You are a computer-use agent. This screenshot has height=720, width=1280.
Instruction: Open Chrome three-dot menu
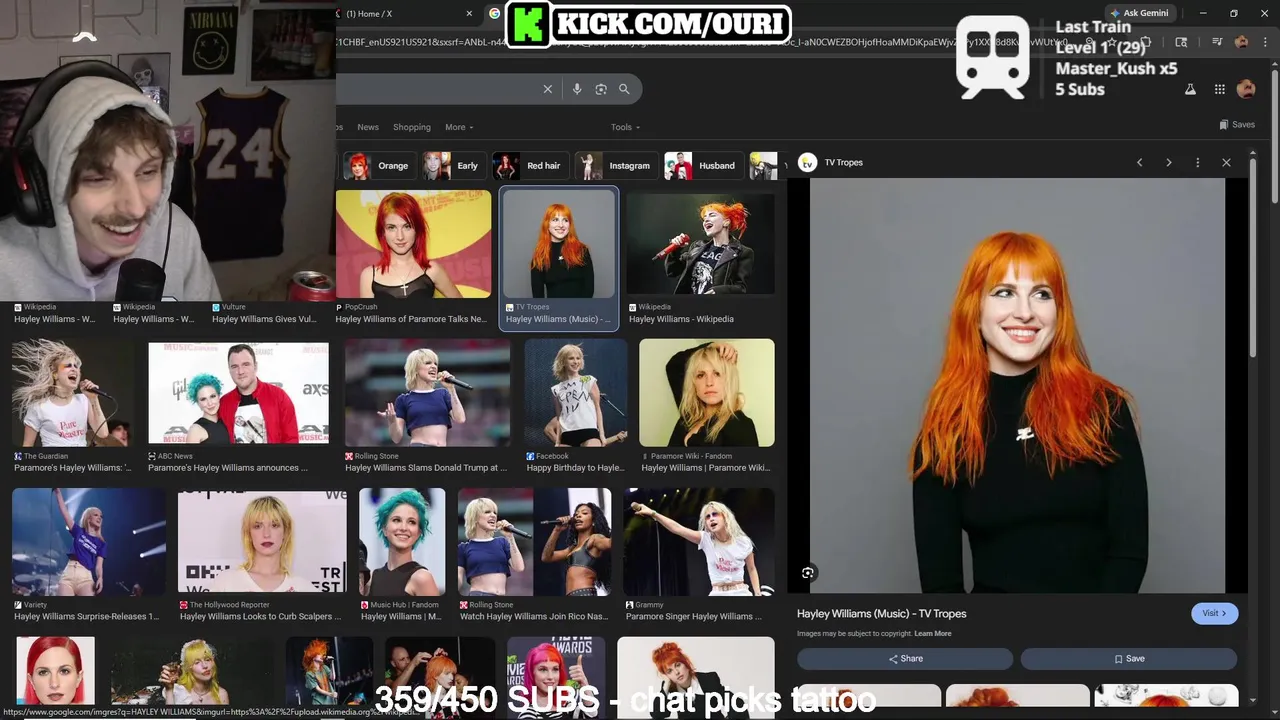coord(1264,42)
